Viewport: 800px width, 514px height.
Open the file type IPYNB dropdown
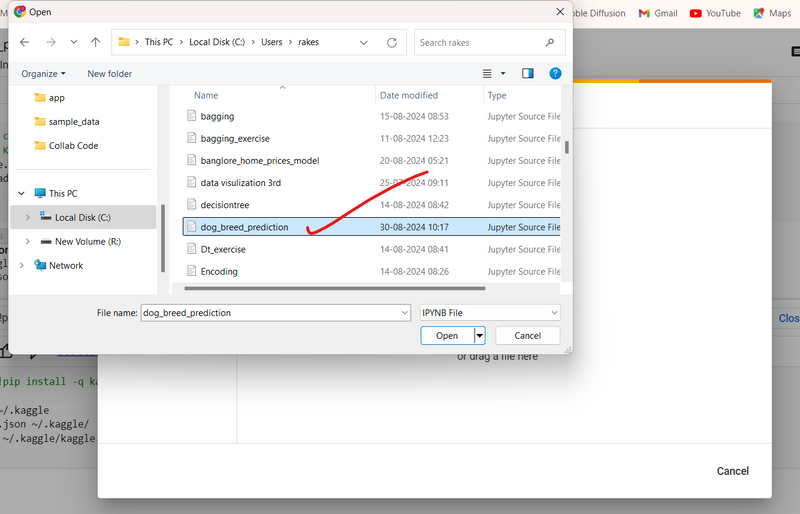(489, 312)
